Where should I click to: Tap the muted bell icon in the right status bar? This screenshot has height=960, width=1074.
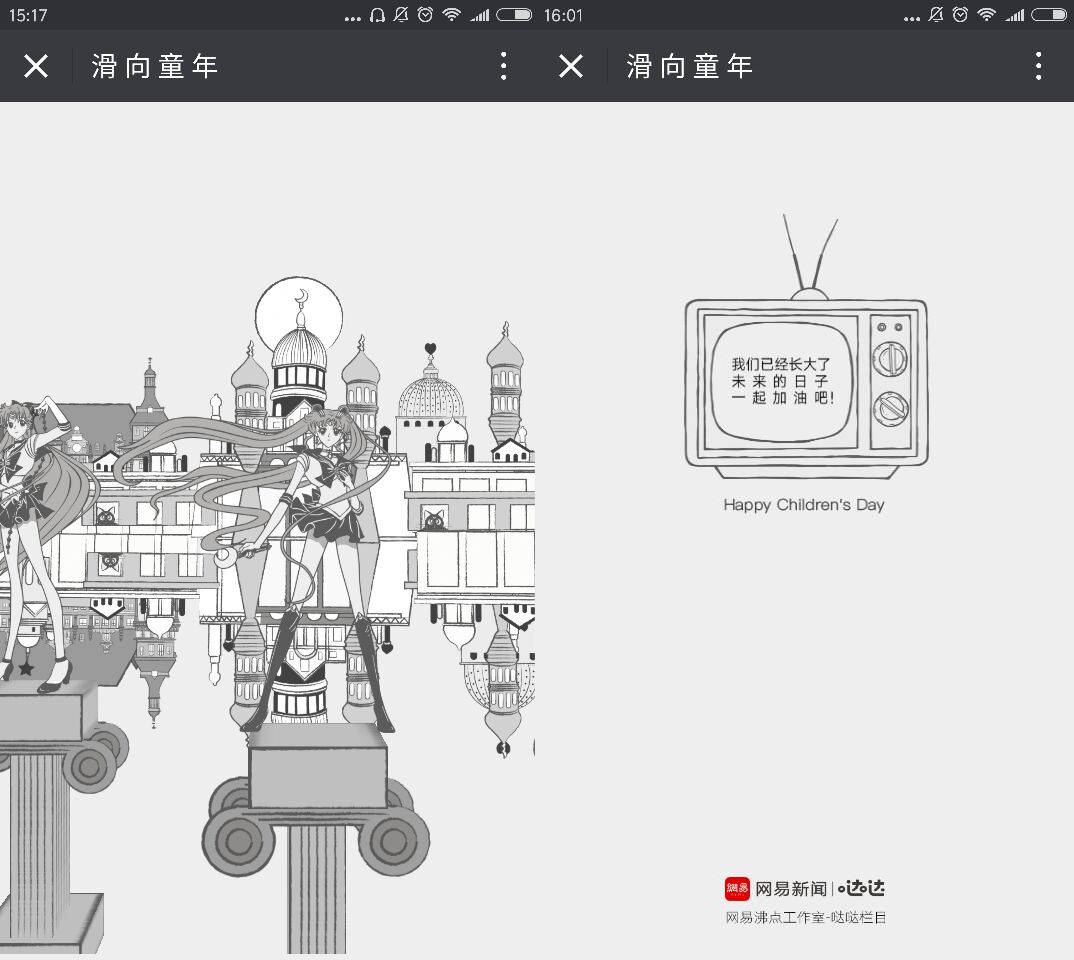(x=936, y=14)
